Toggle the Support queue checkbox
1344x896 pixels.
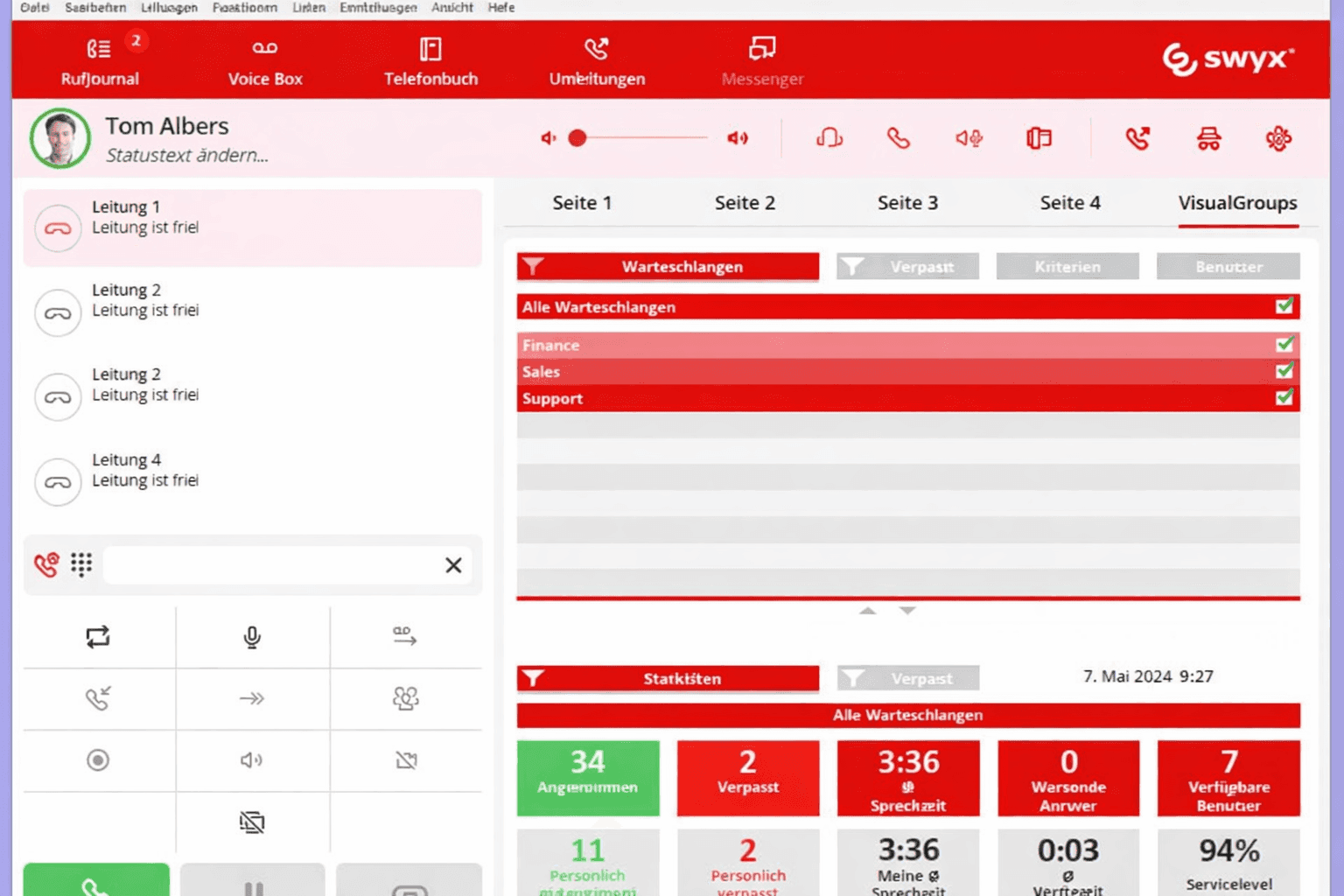1284,398
